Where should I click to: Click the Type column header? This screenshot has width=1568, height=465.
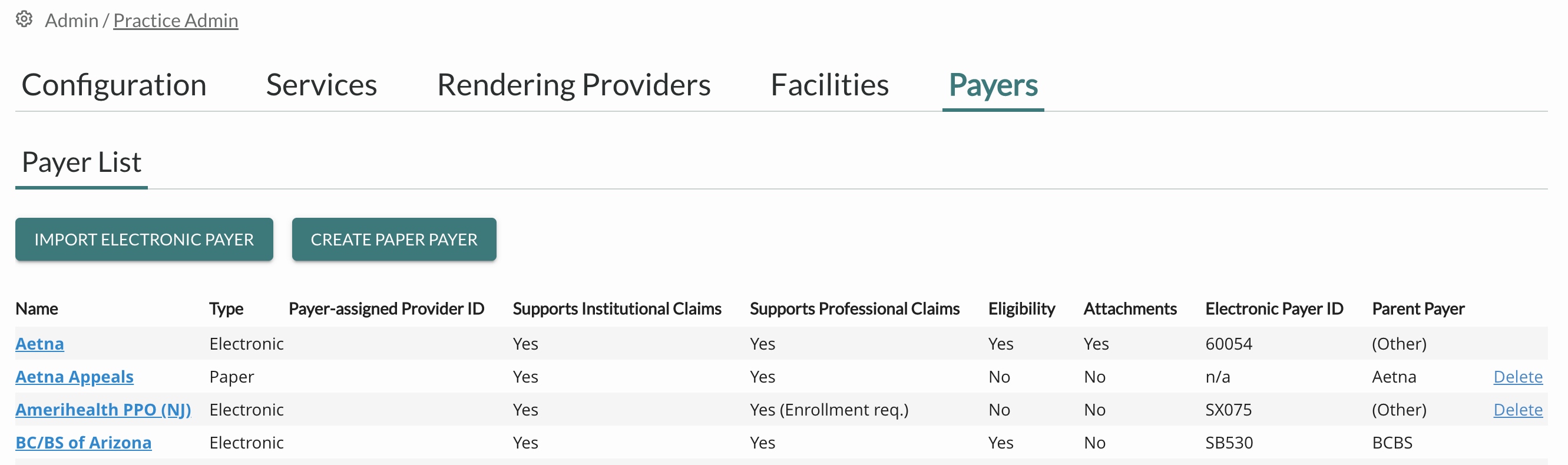[x=226, y=308]
